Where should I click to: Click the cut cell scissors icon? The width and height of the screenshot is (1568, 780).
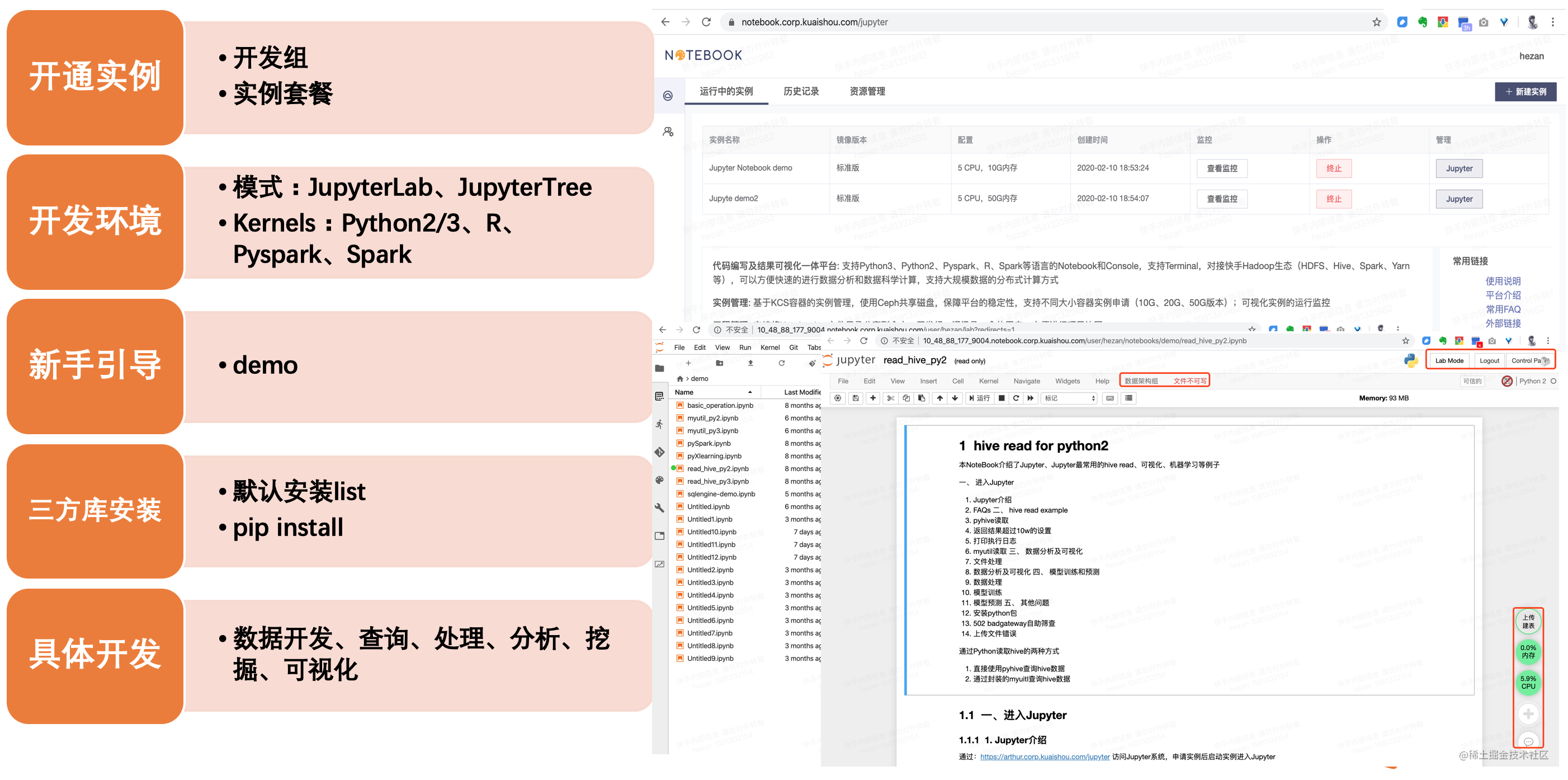[890, 398]
